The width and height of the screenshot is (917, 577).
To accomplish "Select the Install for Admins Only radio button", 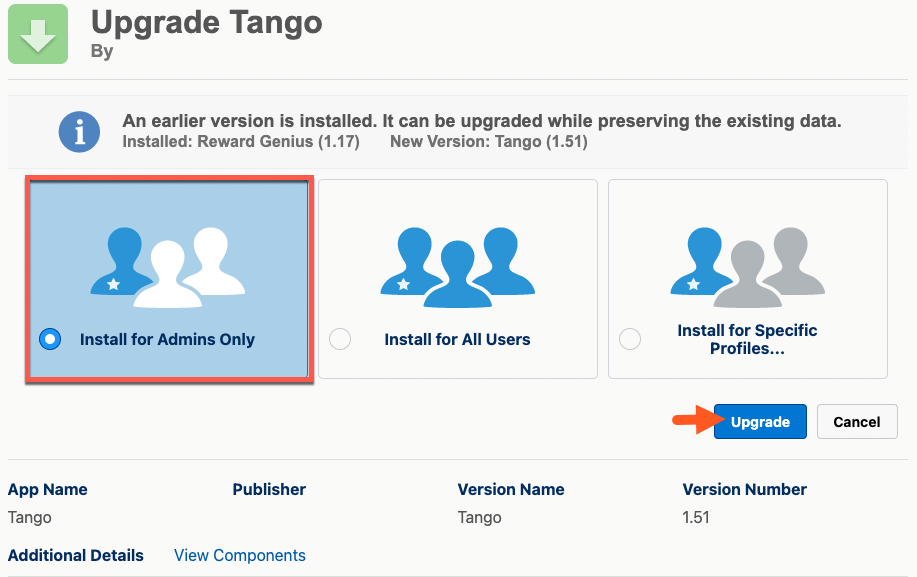I will coord(49,339).
